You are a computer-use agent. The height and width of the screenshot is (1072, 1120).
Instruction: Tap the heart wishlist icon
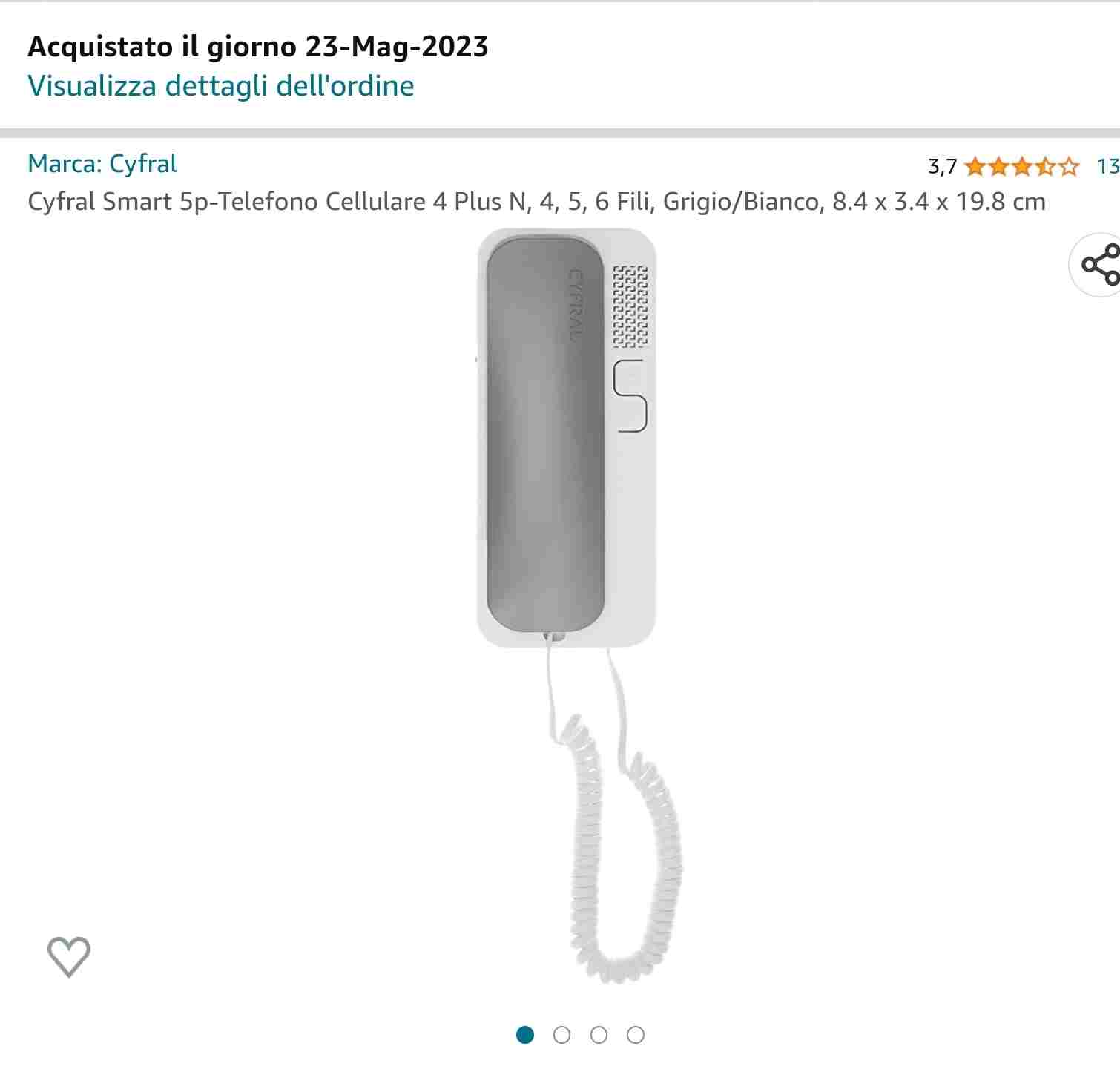(x=69, y=956)
